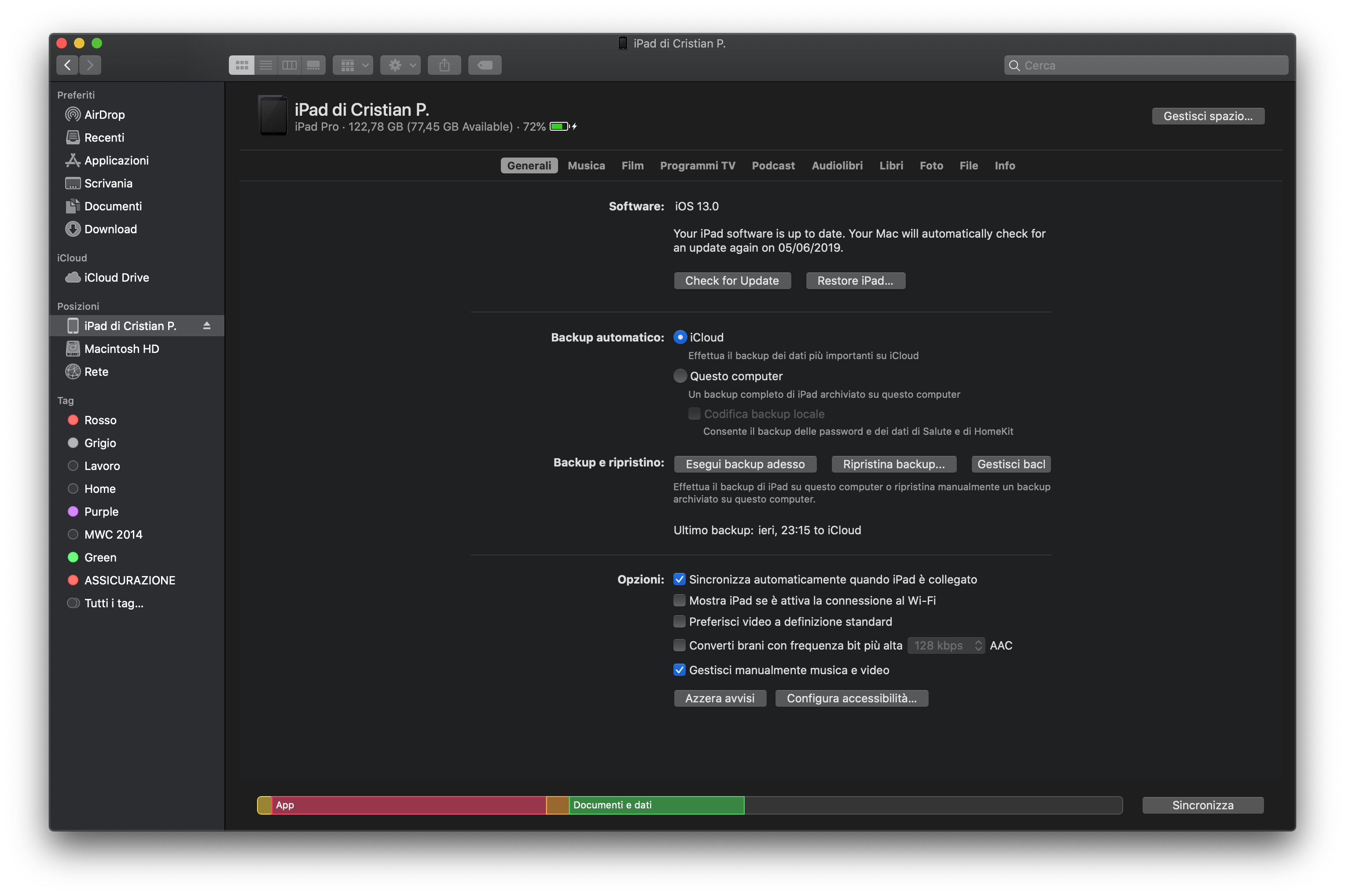Viewport: 1345px width, 896px height.
Task: Switch to gallery view
Action: point(314,65)
